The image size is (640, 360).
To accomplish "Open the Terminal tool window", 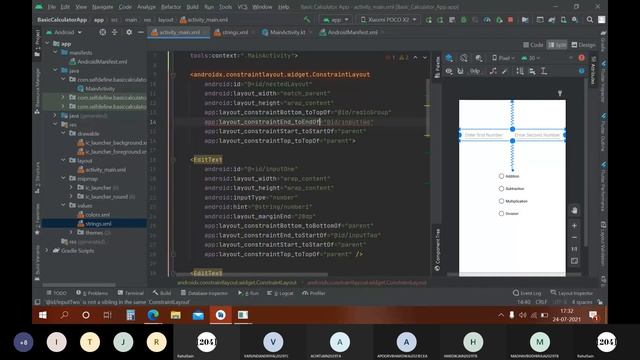I will (131, 293).
